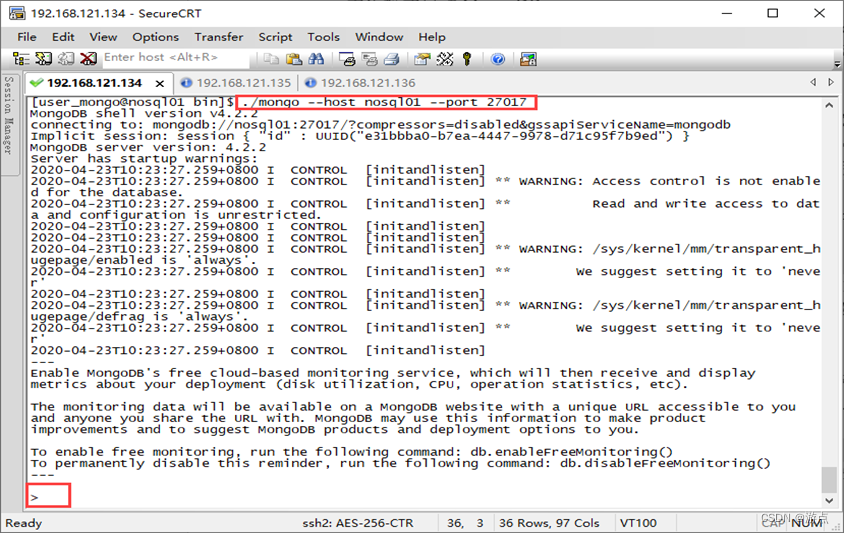Open the Transfer menu
The width and height of the screenshot is (844, 533).
[219, 37]
